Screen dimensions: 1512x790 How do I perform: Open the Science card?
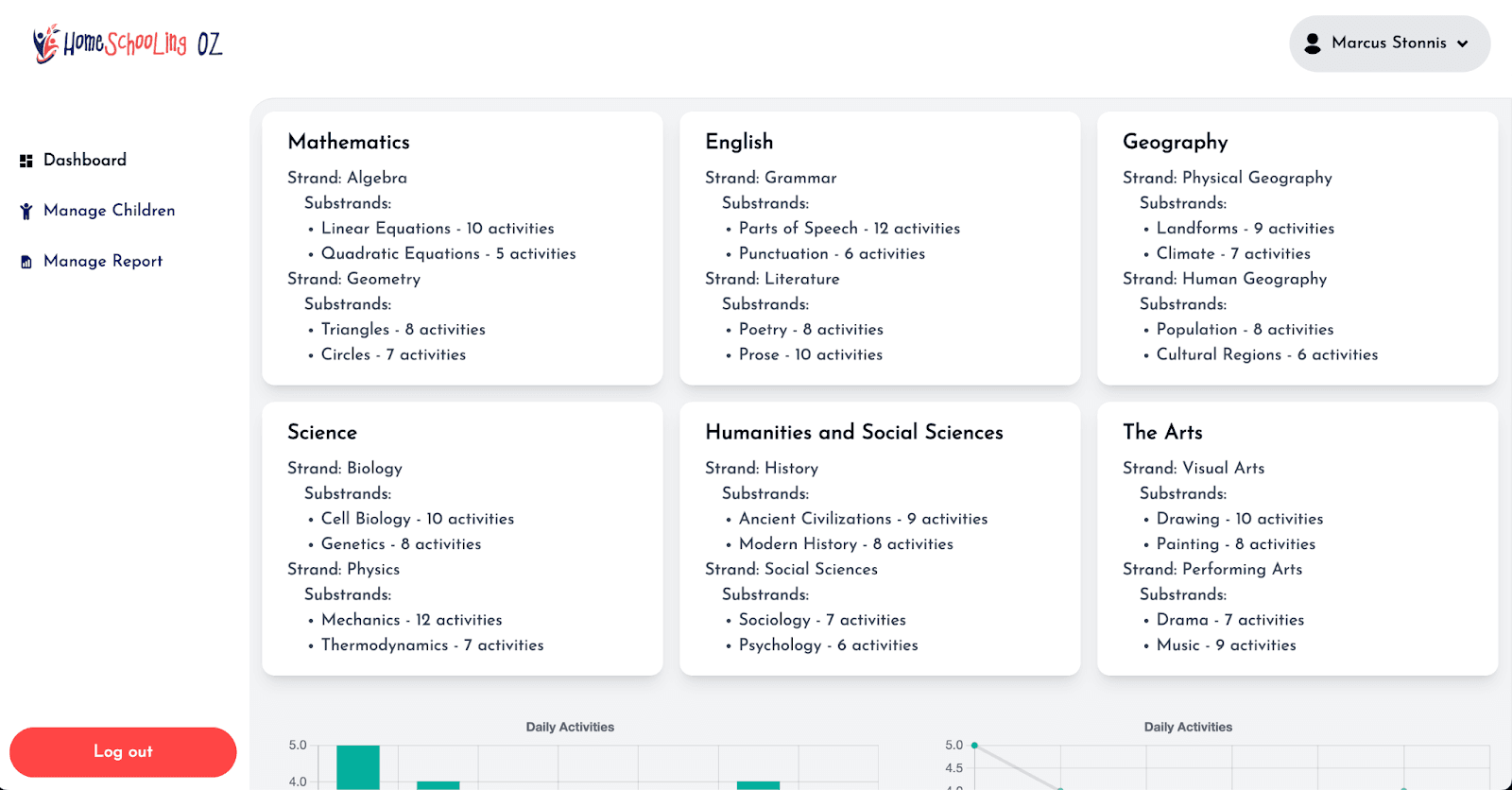pyautogui.click(x=462, y=539)
